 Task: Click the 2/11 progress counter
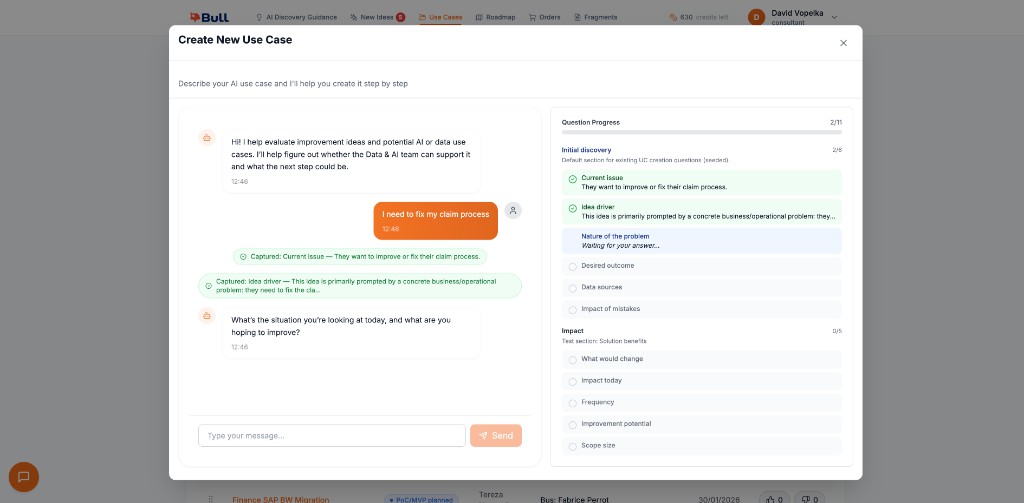point(835,122)
